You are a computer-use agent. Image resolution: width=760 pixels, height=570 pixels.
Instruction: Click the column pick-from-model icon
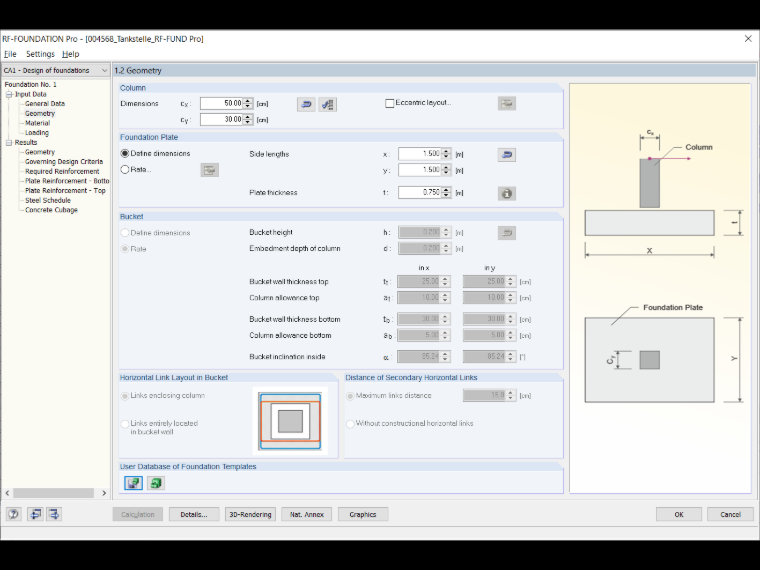click(328, 104)
